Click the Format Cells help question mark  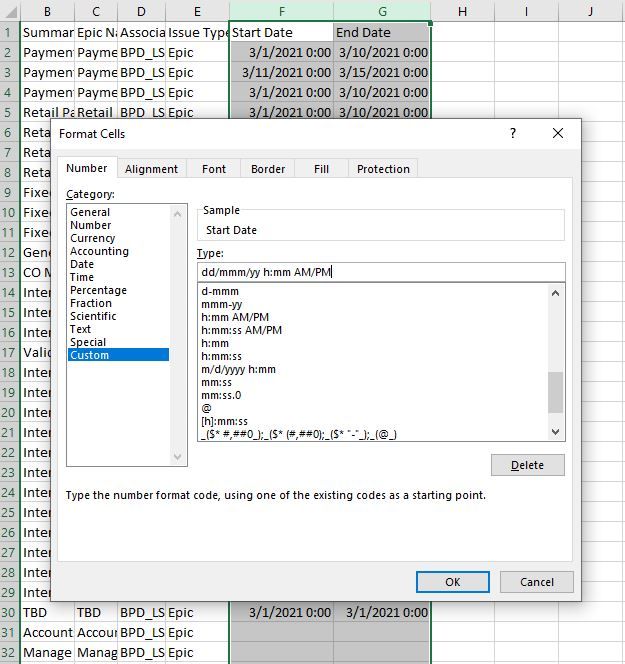coord(513,133)
